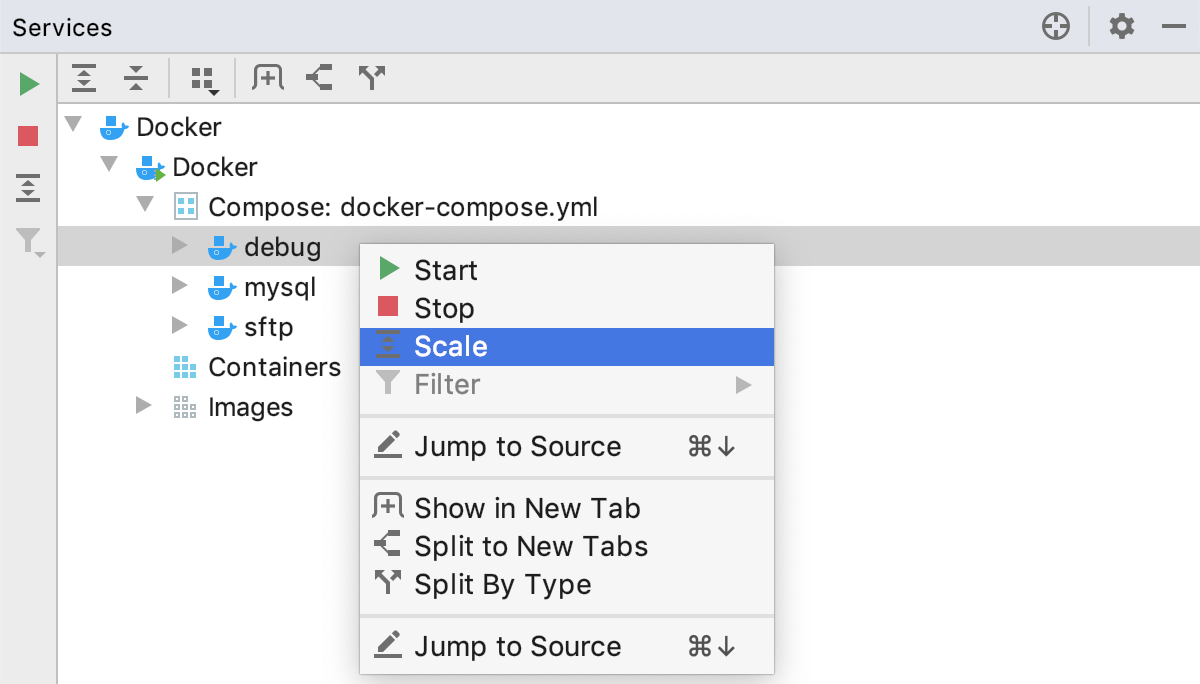Open the Filter submenu in the context menu
The width and height of the screenshot is (1200, 684).
tap(449, 384)
